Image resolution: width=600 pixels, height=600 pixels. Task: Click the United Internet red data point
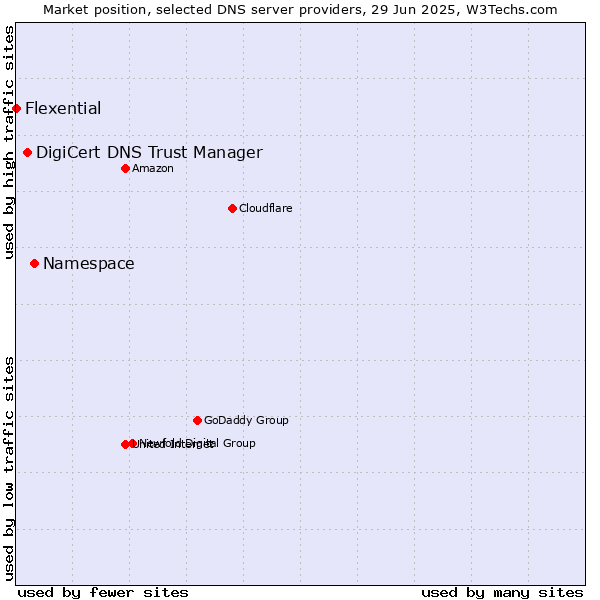tap(125, 445)
